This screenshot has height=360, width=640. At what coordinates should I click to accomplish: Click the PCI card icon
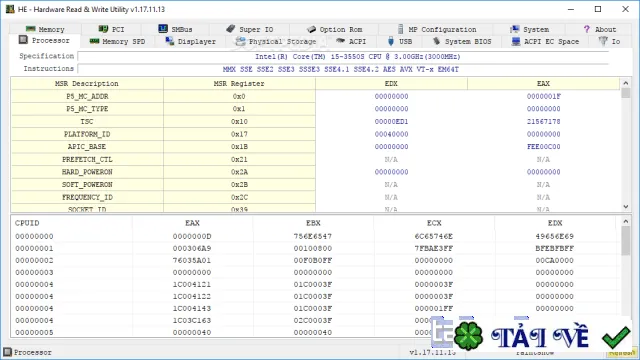(x=103, y=29)
